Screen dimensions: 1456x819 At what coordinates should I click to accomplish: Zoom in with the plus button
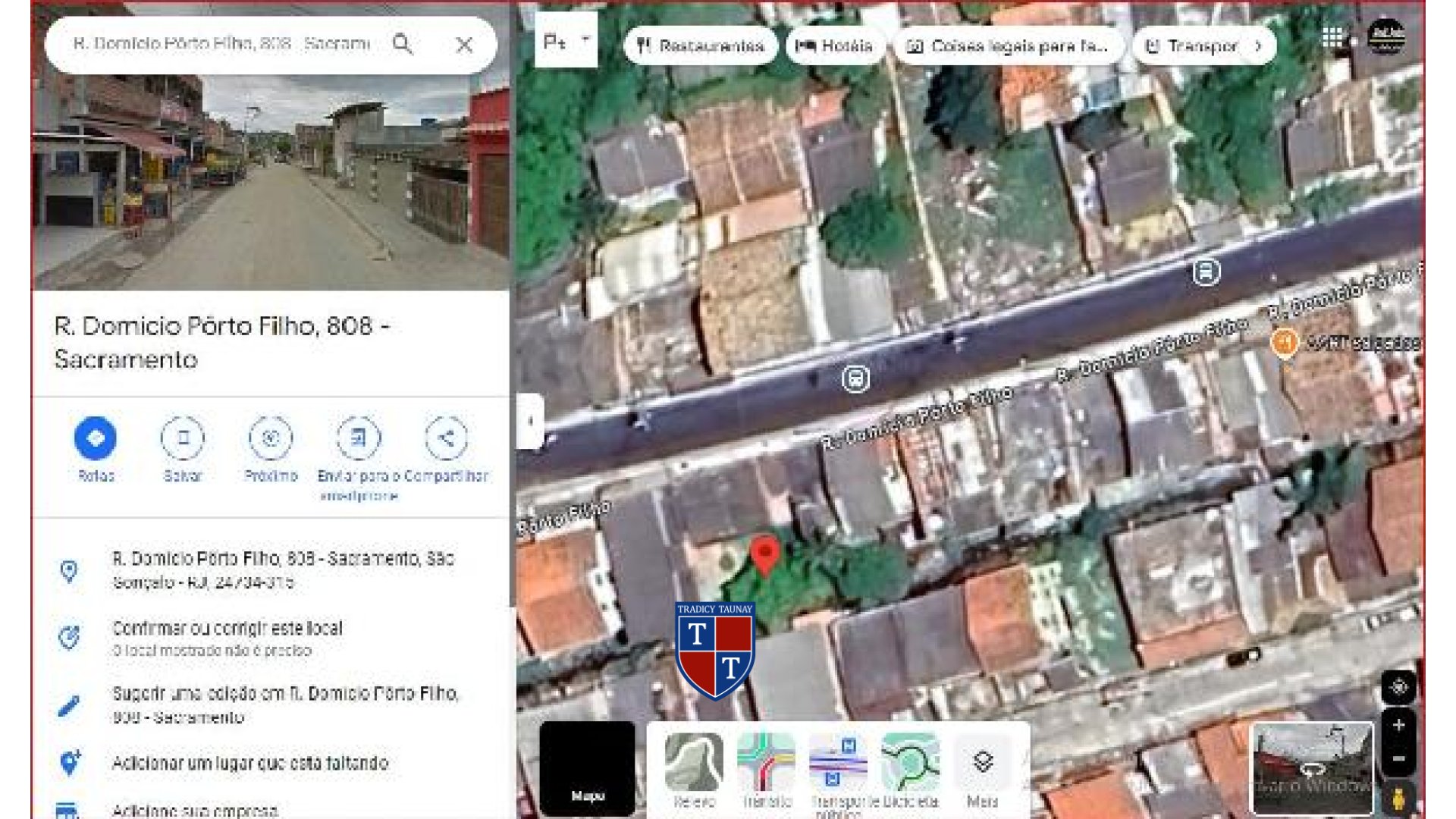[x=1398, y=725]
